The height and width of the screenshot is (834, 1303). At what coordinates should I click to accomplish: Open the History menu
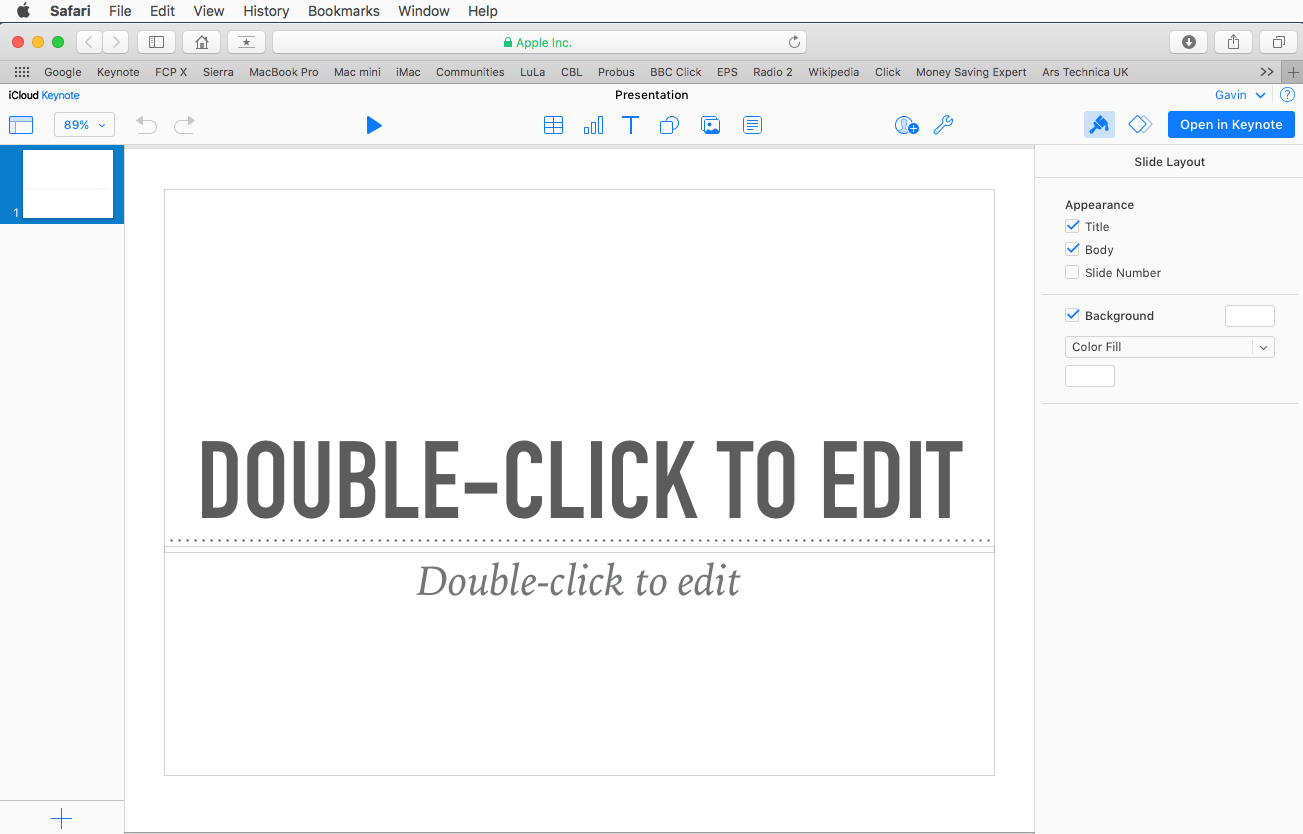(x=266, y=11)
